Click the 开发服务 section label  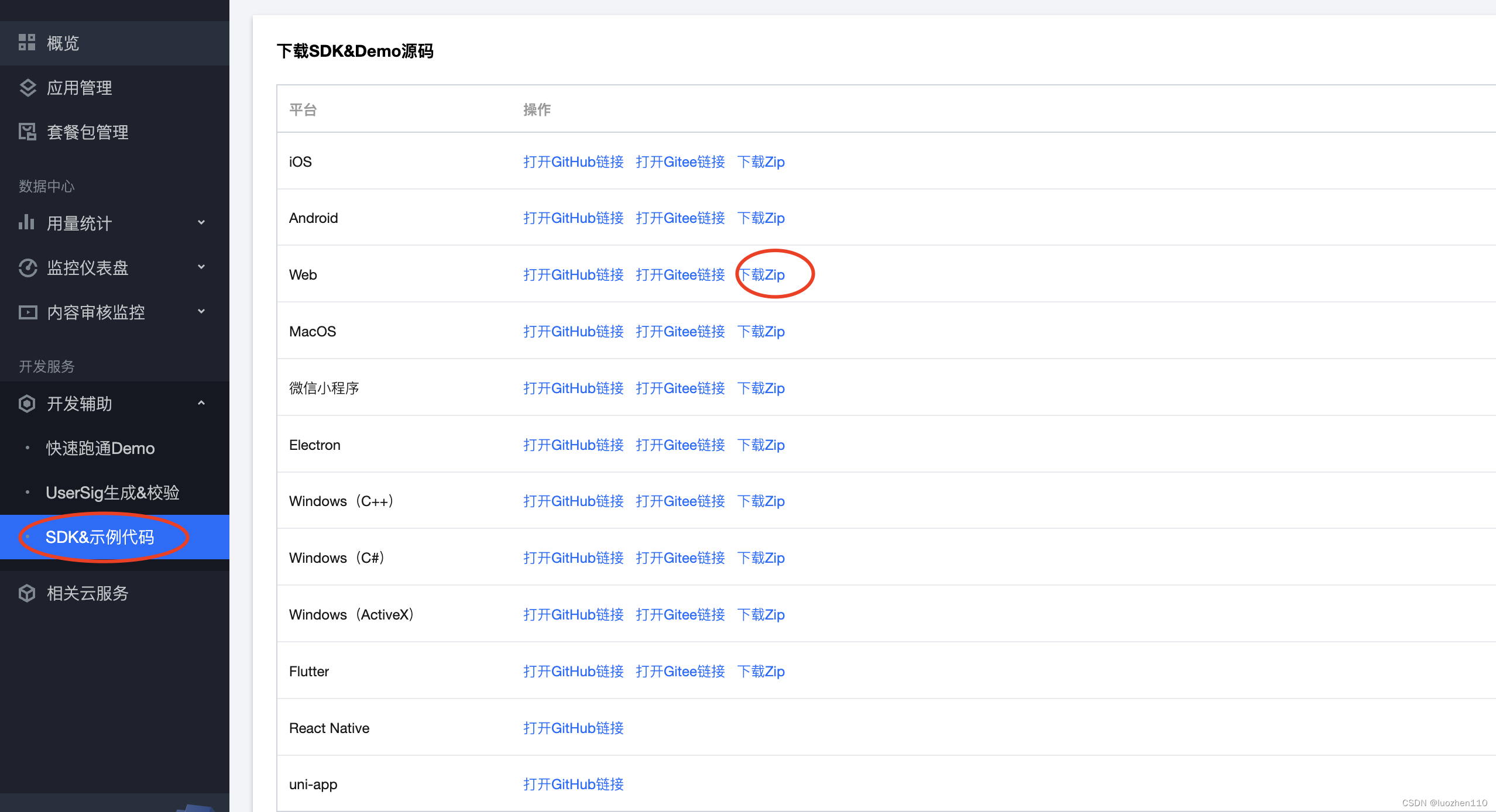point(47,366)
